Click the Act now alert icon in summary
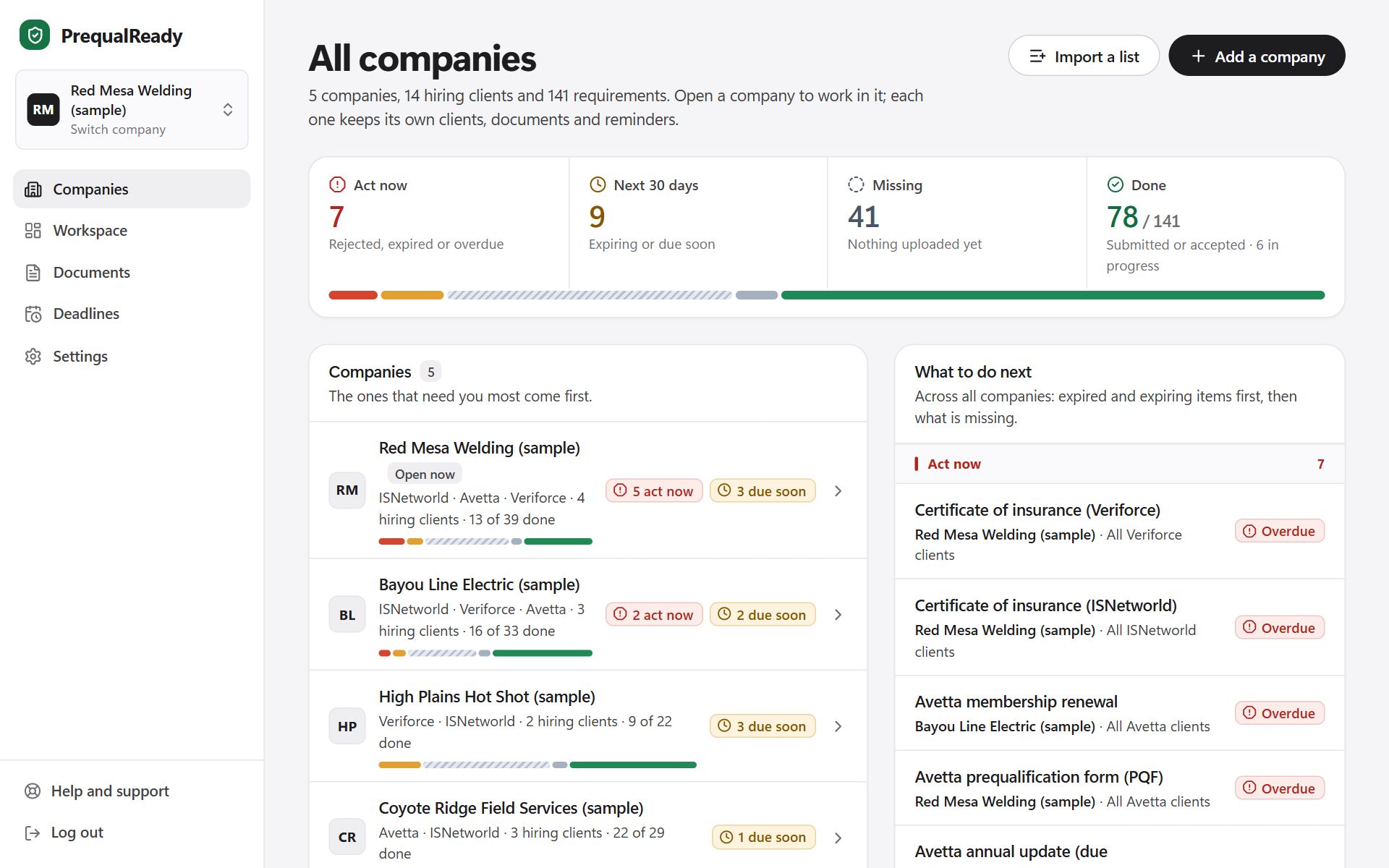This screenshot has width=1389, height=868. tap(337, 184)
